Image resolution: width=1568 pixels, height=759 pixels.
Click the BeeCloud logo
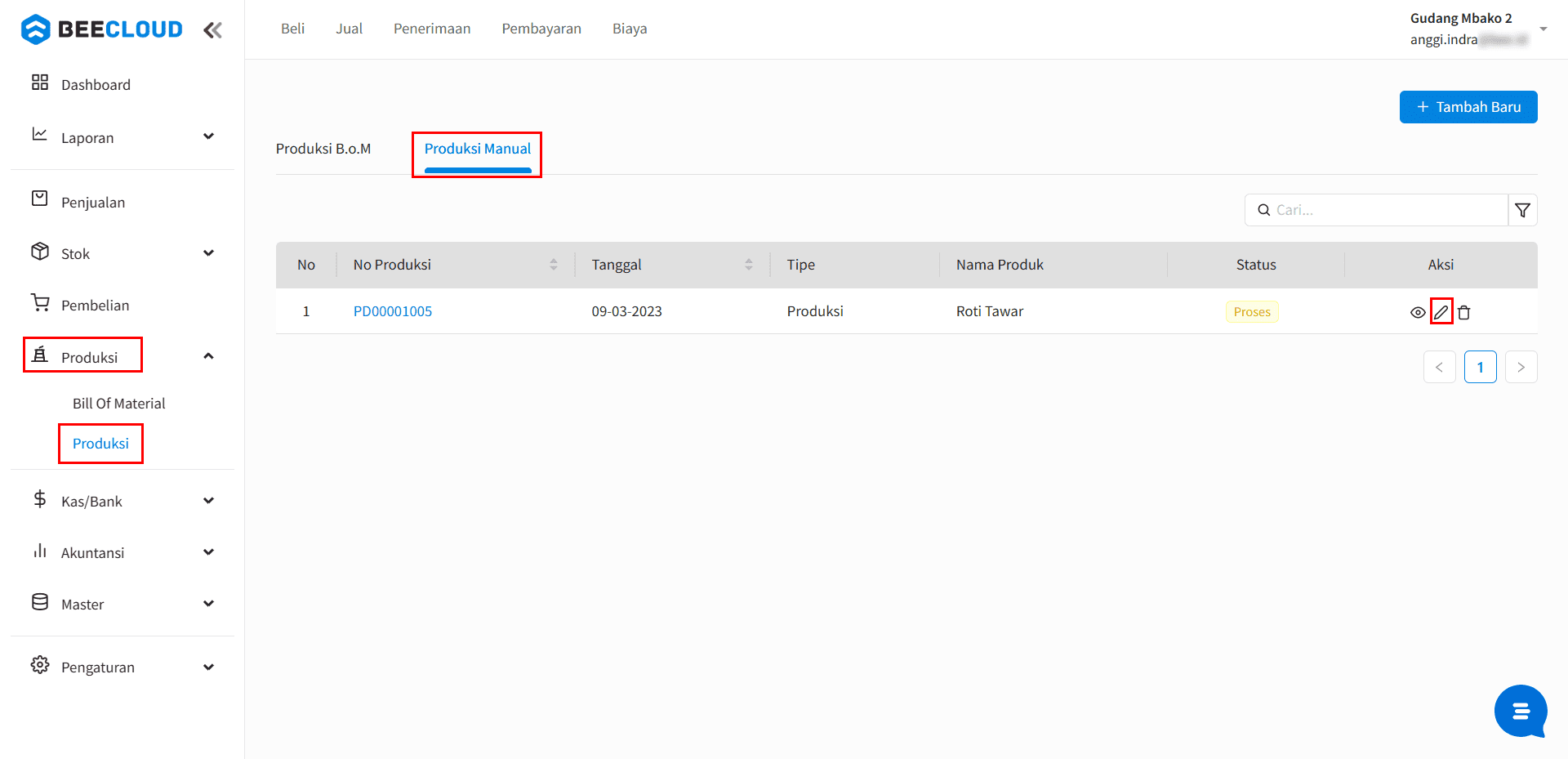tap(102, 29)
